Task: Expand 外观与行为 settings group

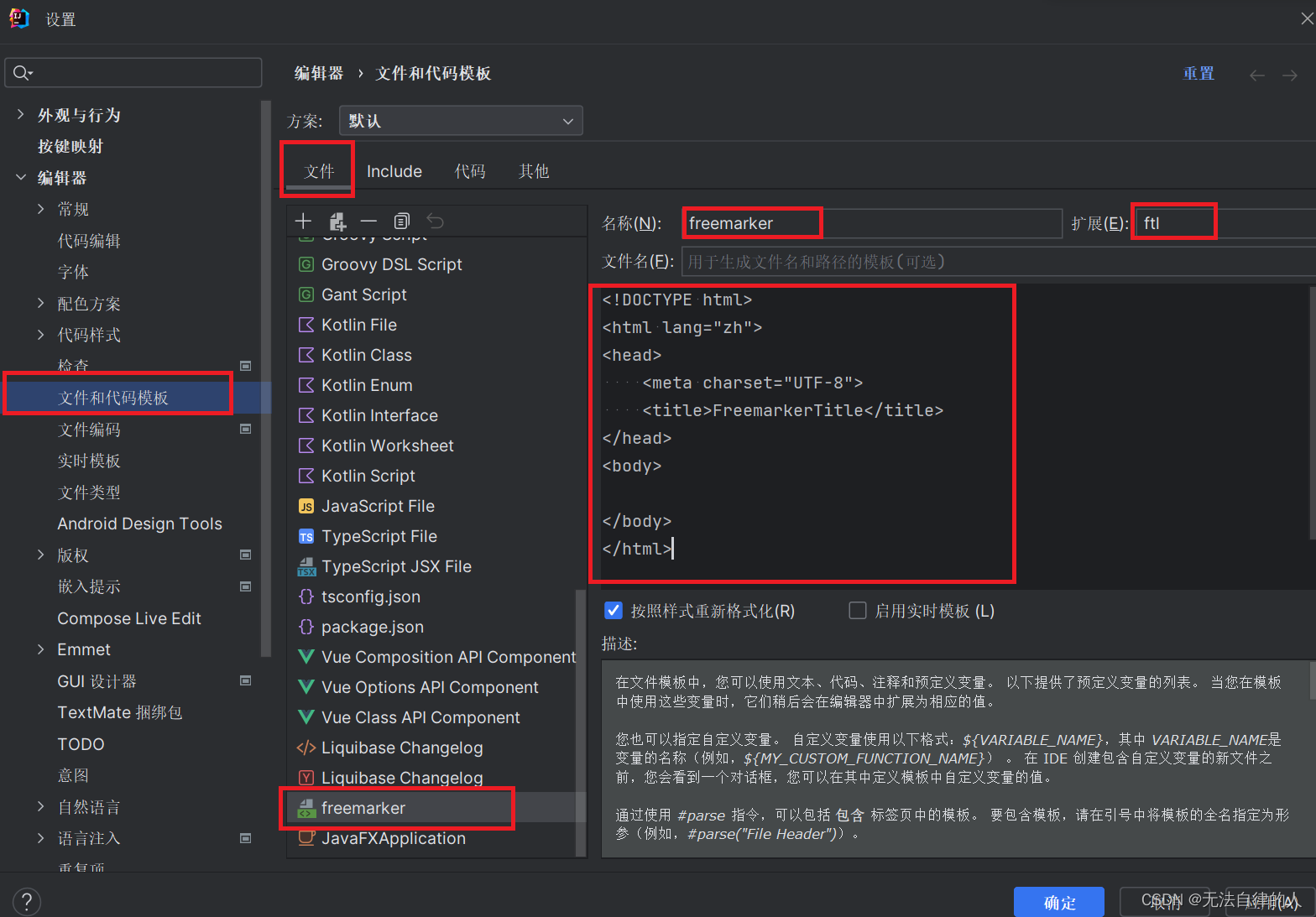Action: pos(21,115)
